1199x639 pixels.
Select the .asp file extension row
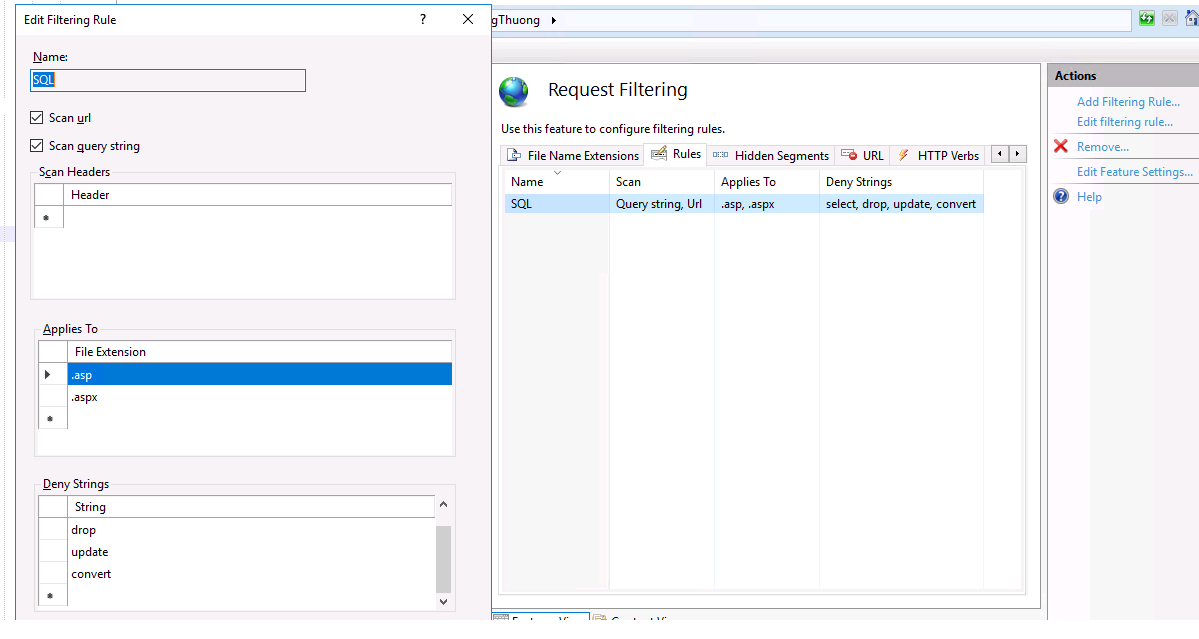259,375
